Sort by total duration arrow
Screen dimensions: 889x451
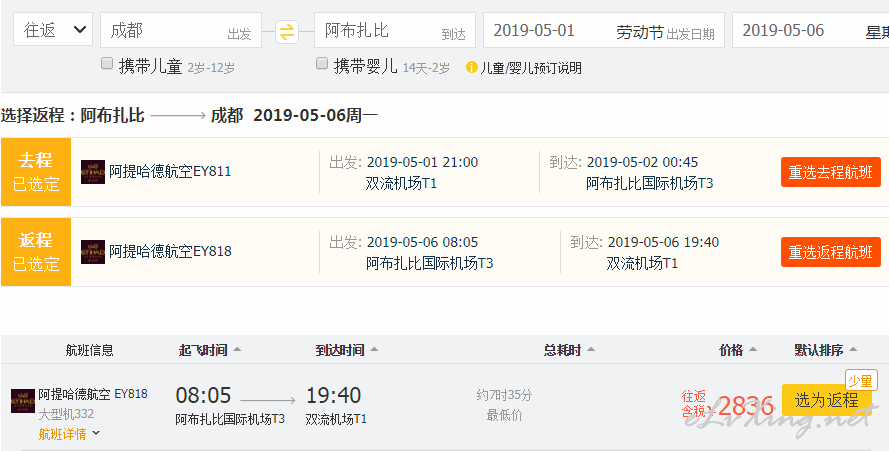click(x=591, y=349)
